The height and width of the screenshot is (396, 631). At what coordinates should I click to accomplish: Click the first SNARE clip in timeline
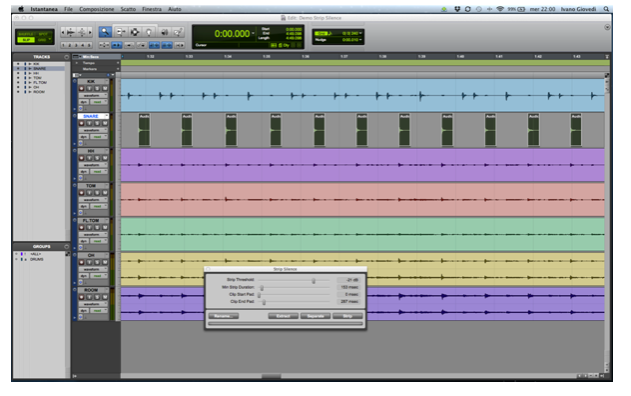point(144,130)
